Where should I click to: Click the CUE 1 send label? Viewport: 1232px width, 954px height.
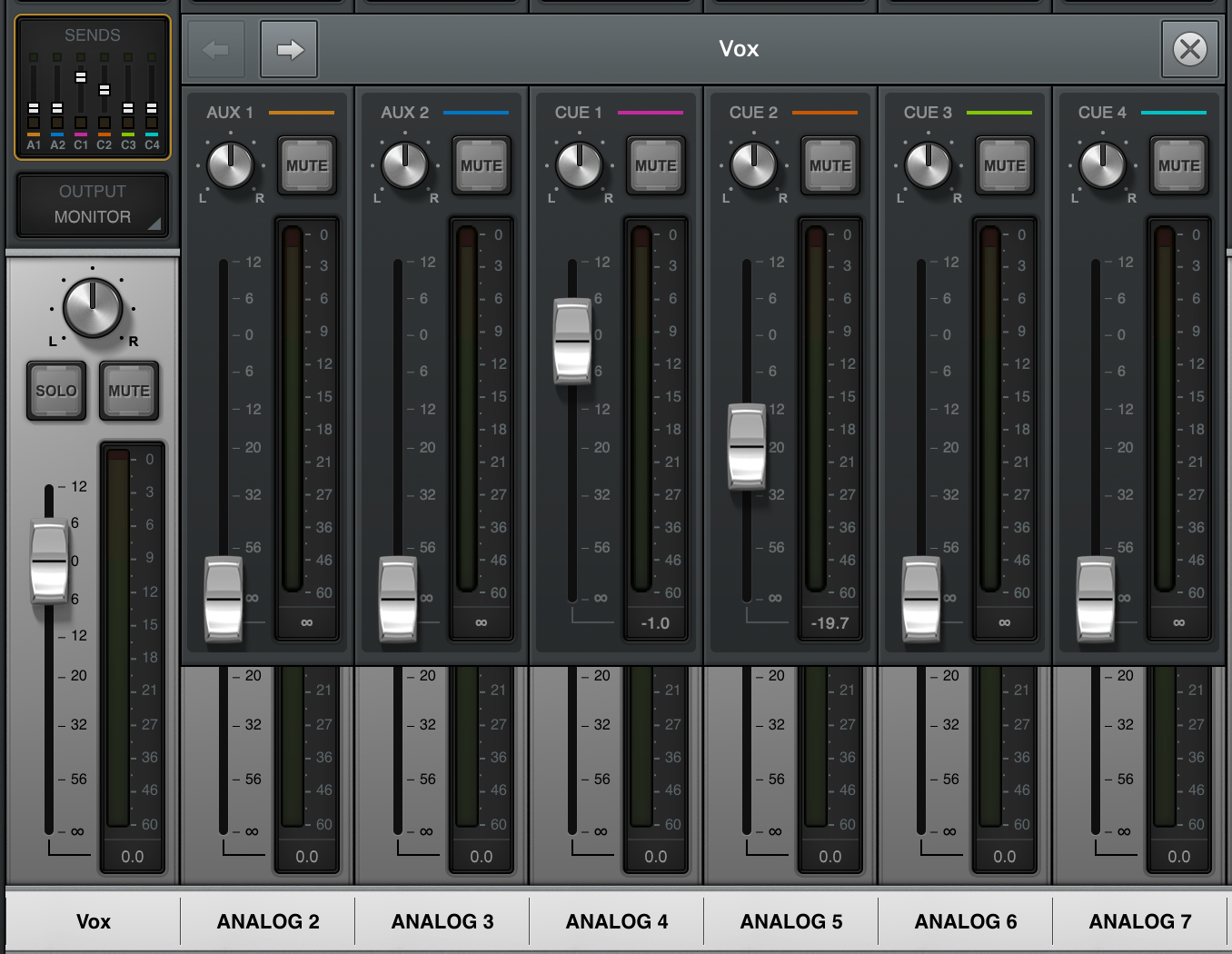[x=579, y=113]
